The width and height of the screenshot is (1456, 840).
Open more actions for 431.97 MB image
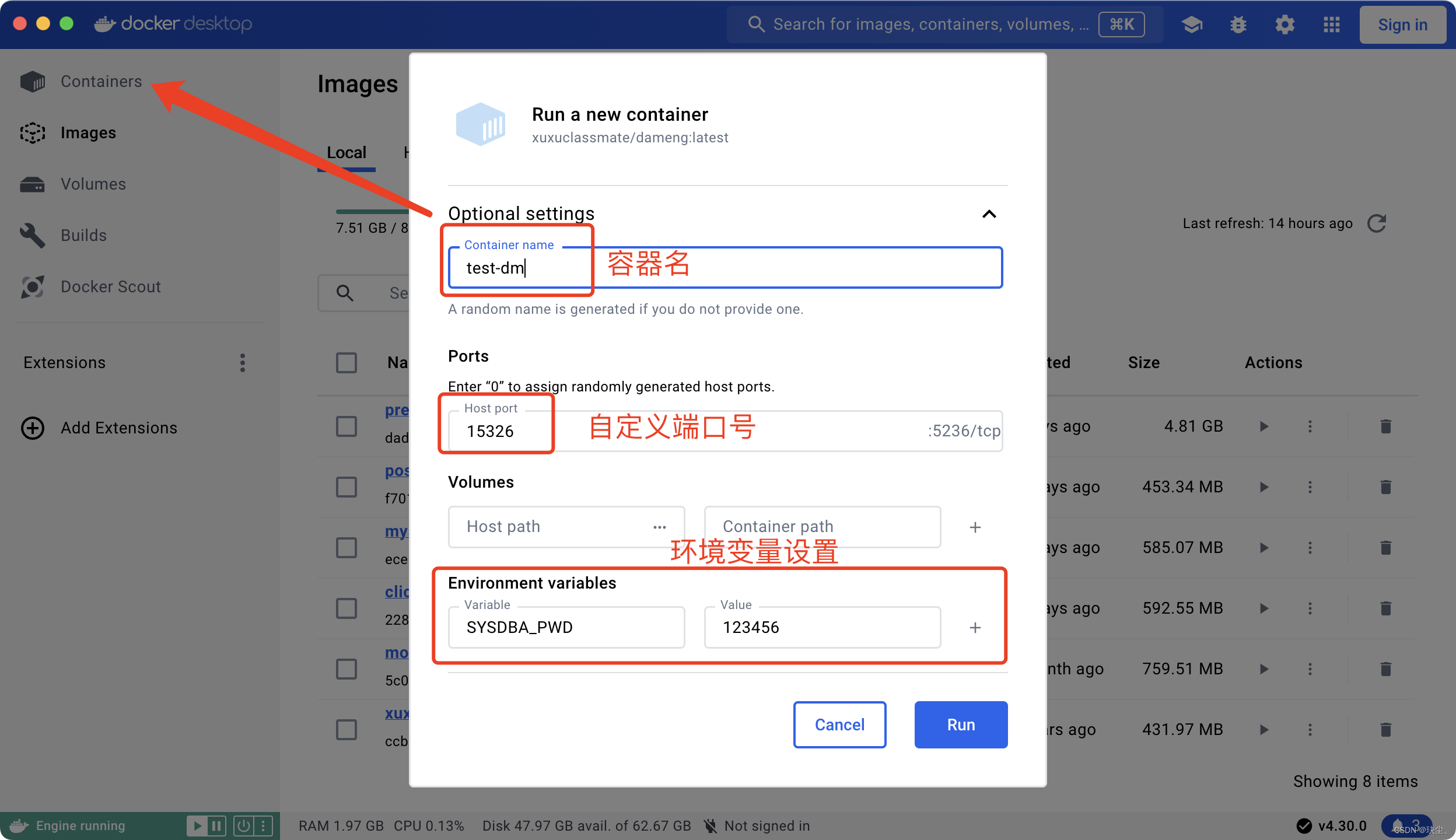pyautogui.click(x=1310, y=730)
